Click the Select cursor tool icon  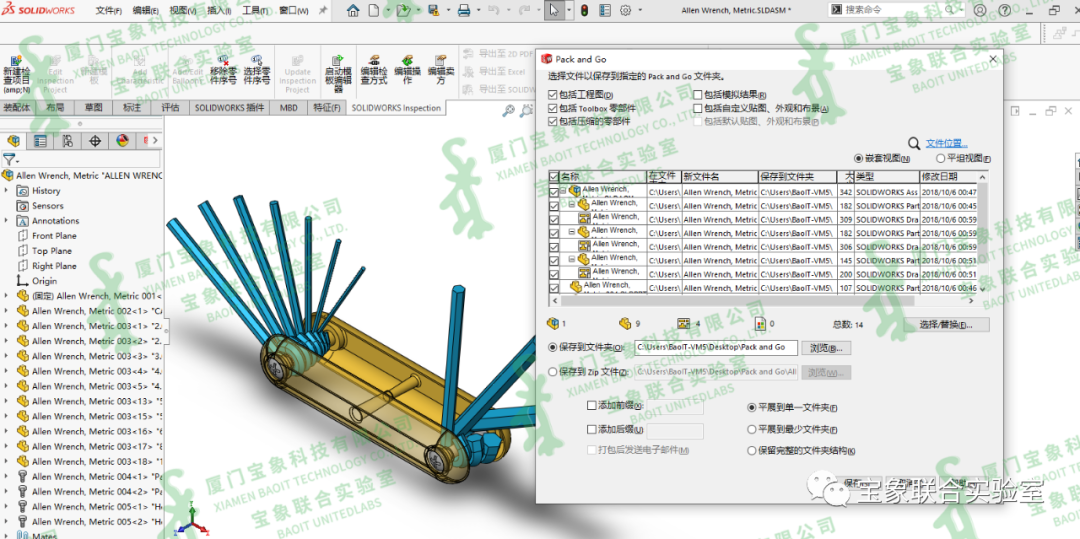coord(554,10)
